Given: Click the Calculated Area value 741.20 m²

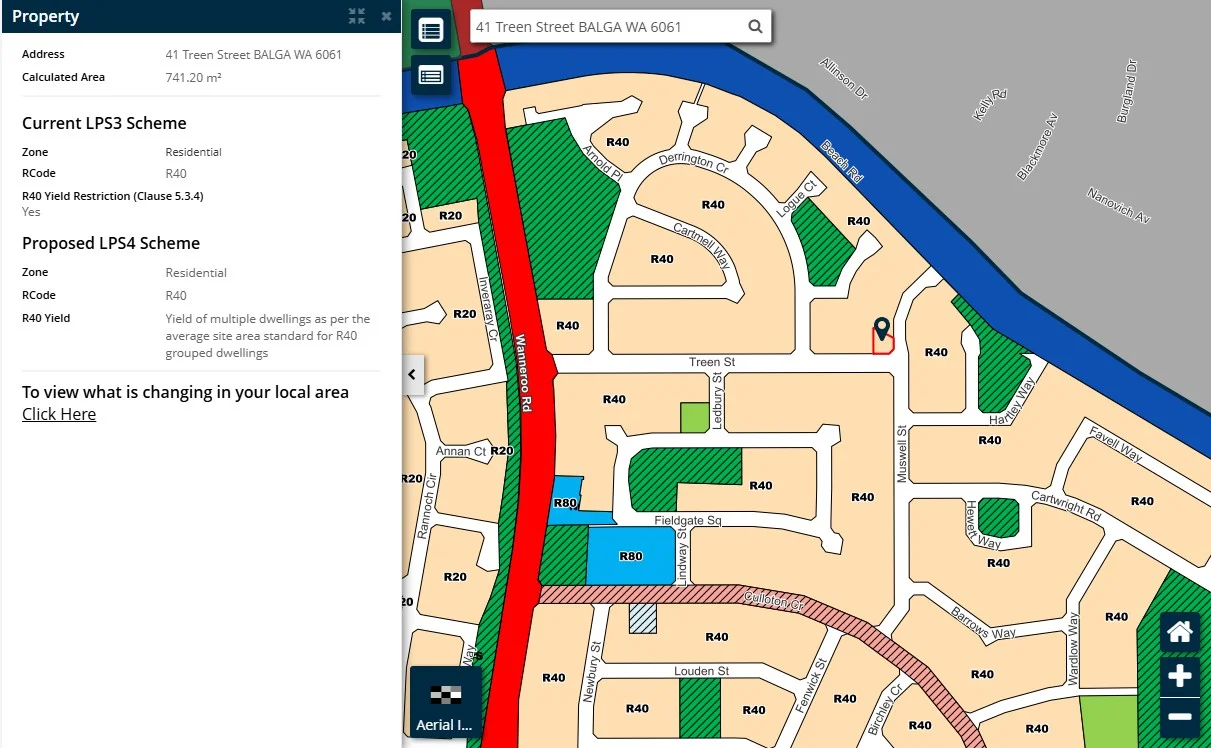Looking at the screenshot, I should click(x=193, y=77).
